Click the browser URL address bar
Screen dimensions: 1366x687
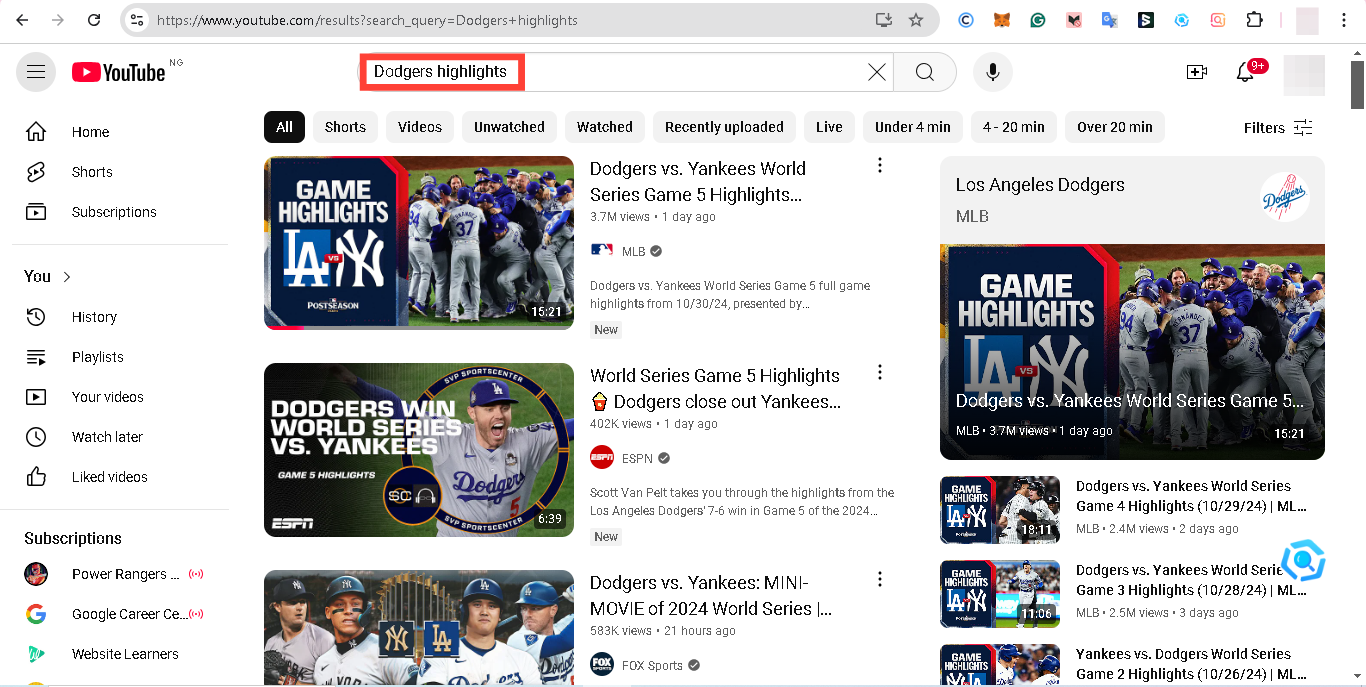[510, 20]
